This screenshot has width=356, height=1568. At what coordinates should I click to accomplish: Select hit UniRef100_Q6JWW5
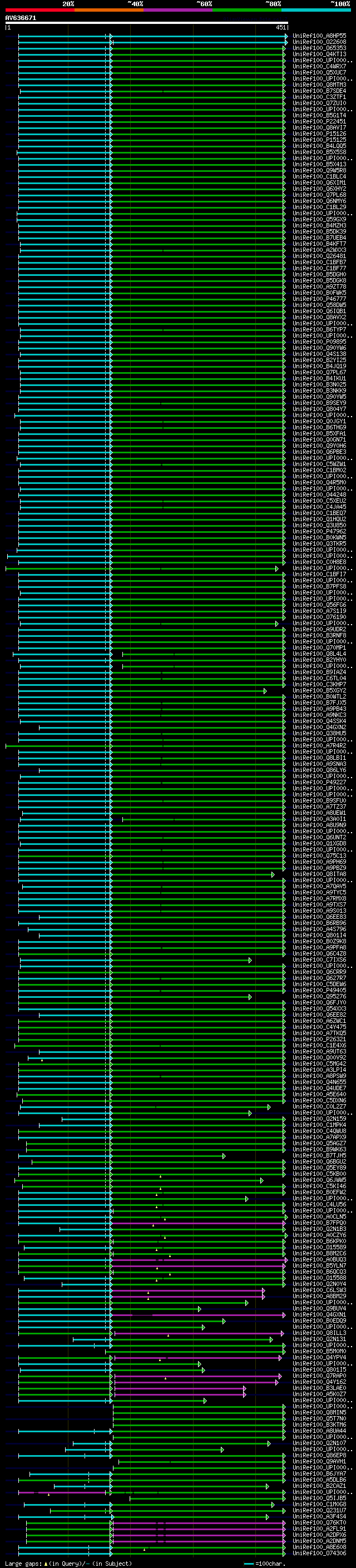tap(319, 1180)
